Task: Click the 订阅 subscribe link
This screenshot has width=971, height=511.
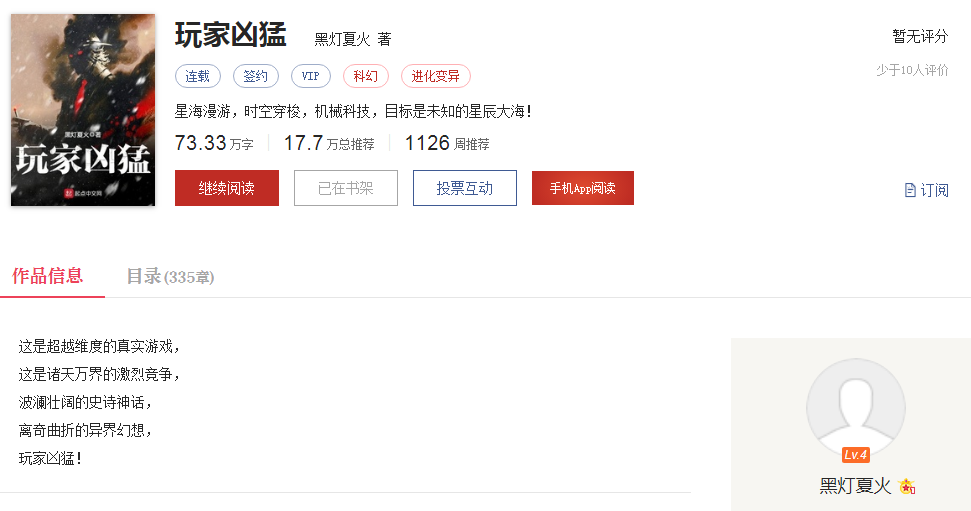Action: point(934,190)
